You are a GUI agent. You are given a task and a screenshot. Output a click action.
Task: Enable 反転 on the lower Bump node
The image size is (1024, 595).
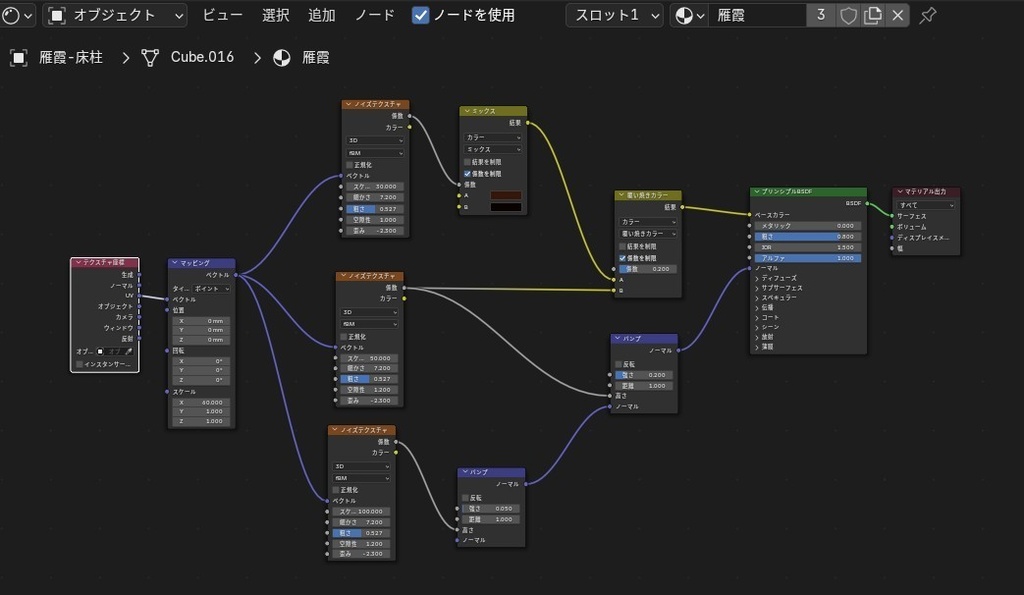466,498
